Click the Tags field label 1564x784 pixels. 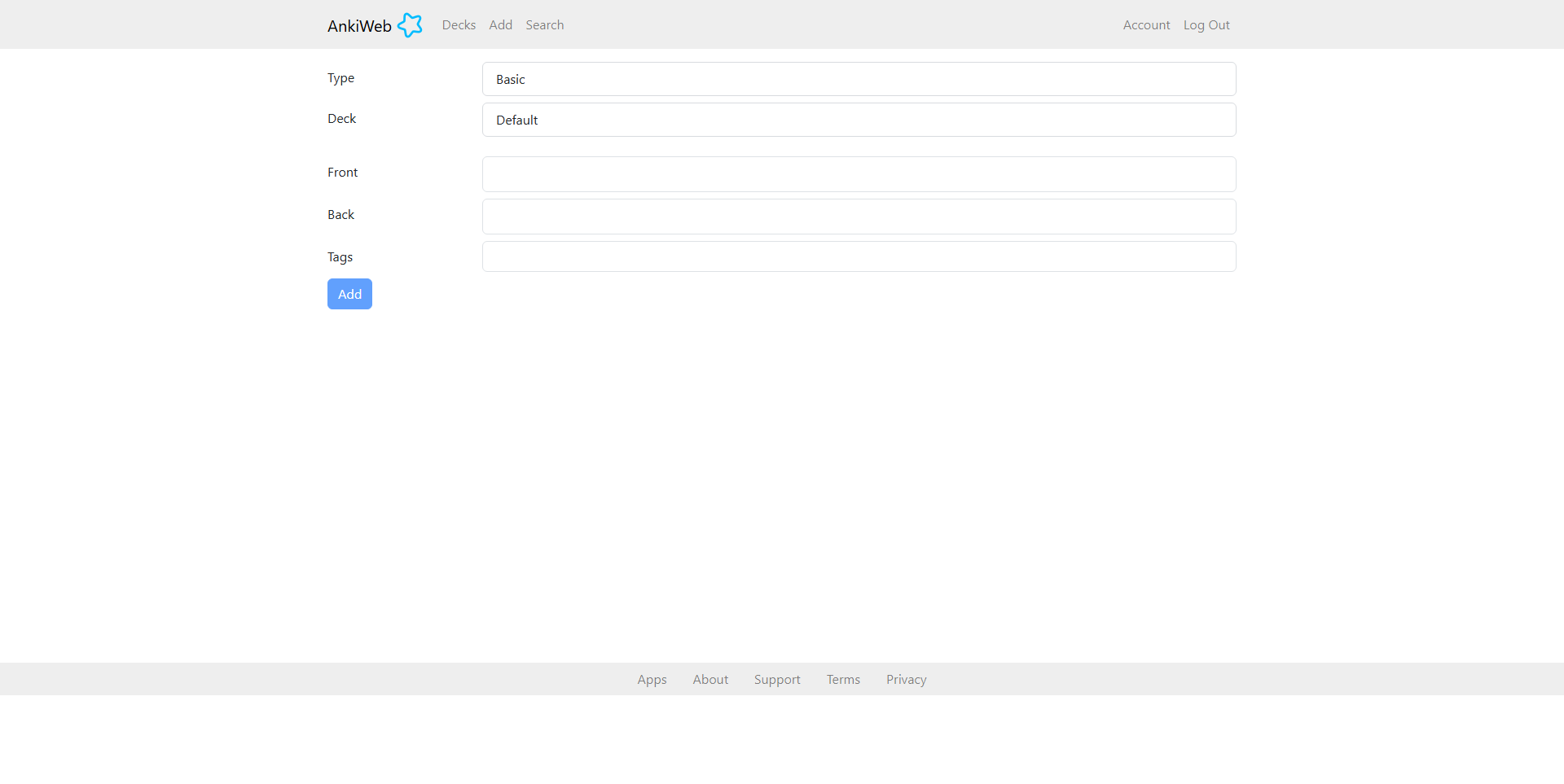[x=340, y=257]
